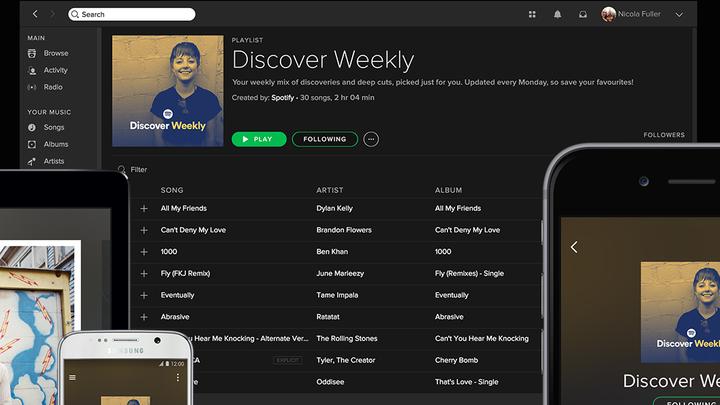Open profile link Nicola Fuller
Viewport: 720px width, 405px height.
639,14
